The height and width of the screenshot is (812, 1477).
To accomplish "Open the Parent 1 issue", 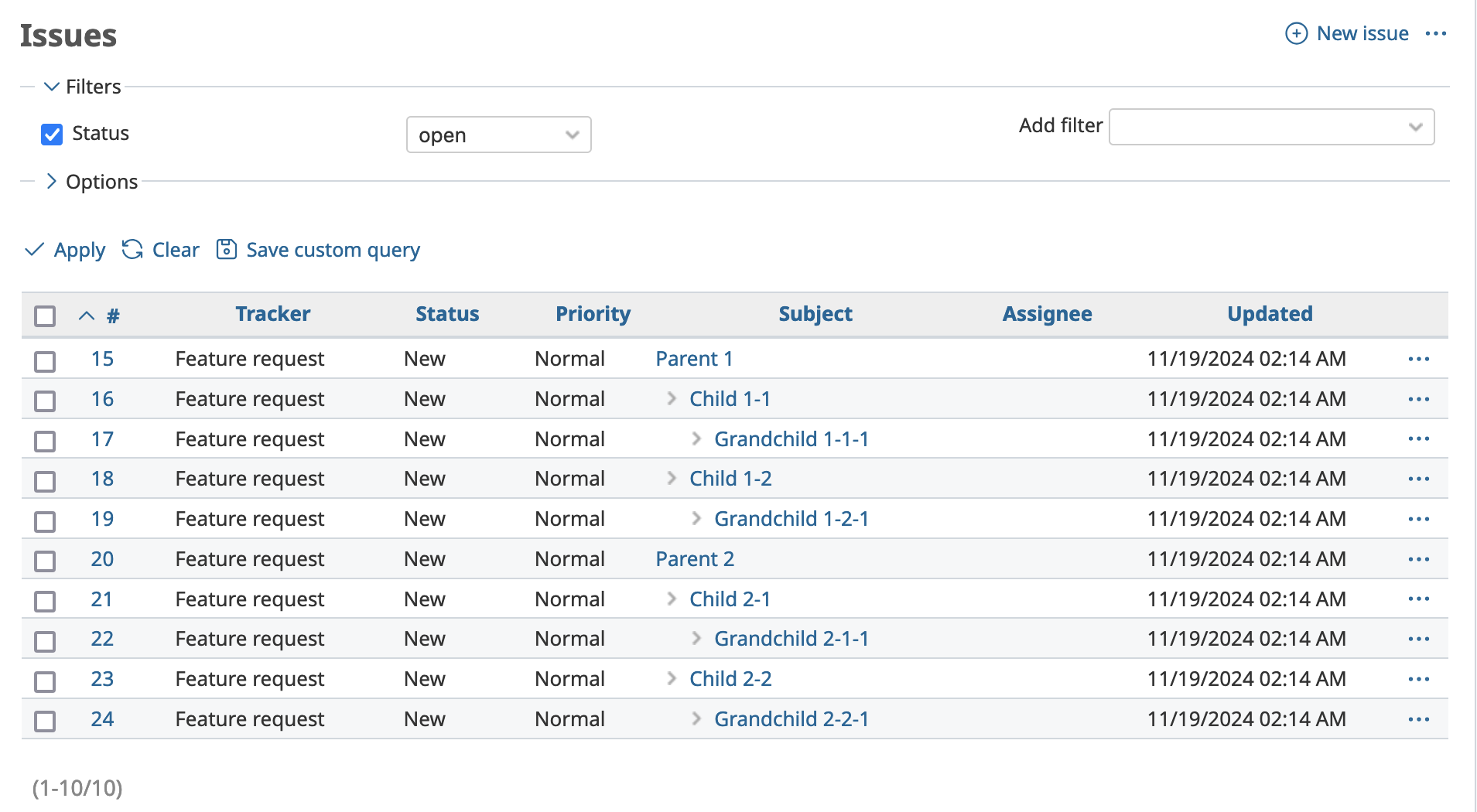I will pyautogui.click(x=693, y=359).
